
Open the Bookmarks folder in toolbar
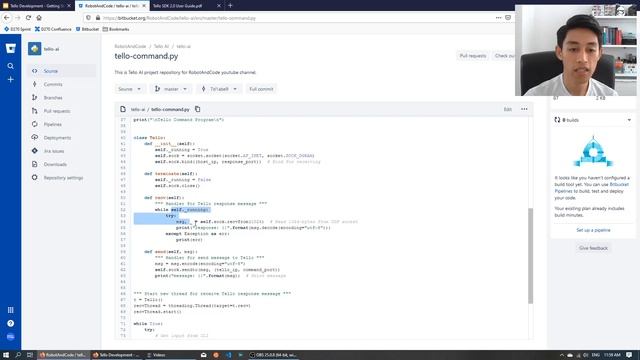click(116, 29)
